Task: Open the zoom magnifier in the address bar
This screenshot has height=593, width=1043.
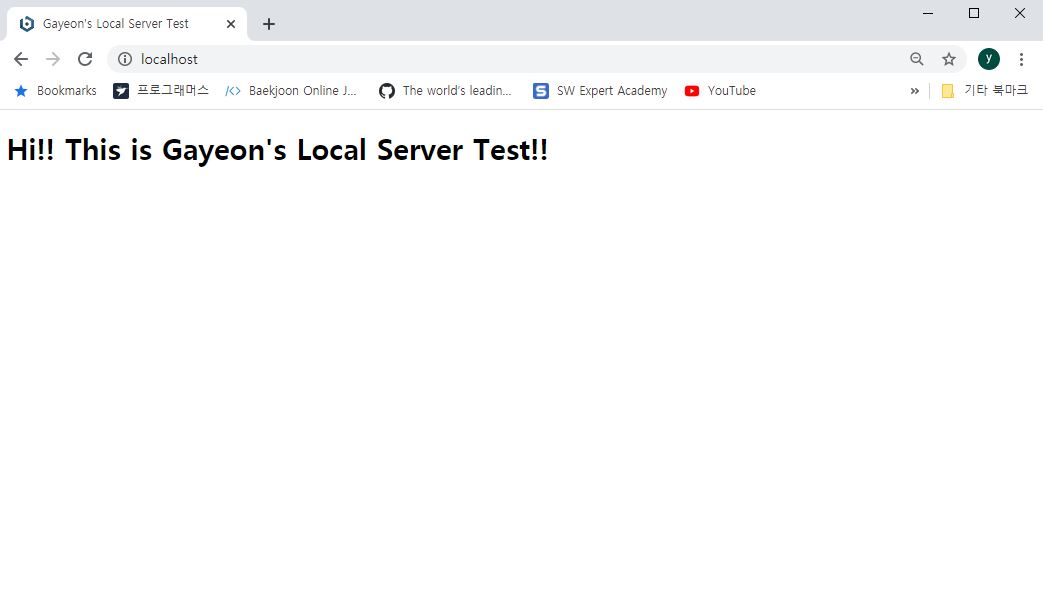Action: point(916,59)
